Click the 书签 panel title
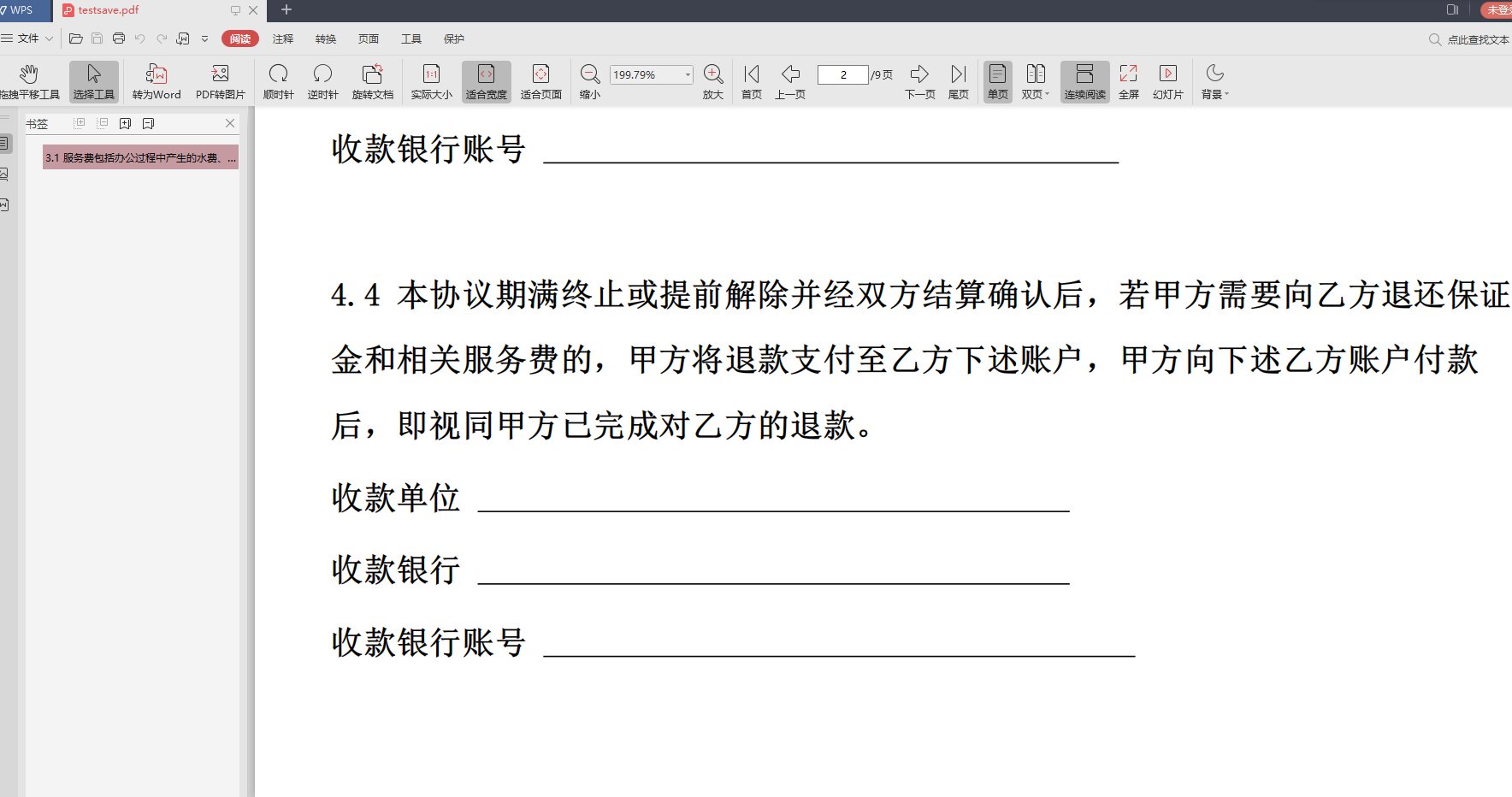Screen dimensions: 1512x797 pos(37,124)
